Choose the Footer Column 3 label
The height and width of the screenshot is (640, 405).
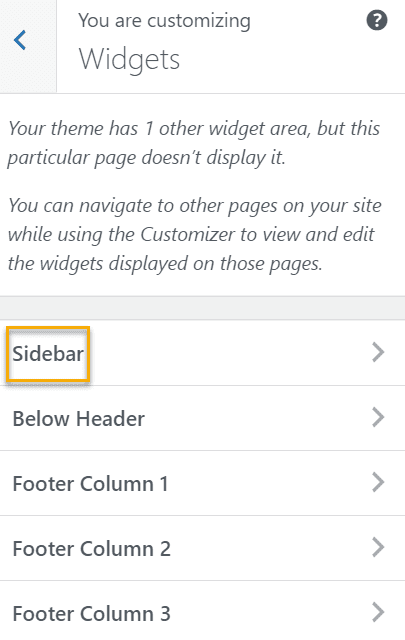(x=91, y=613)
